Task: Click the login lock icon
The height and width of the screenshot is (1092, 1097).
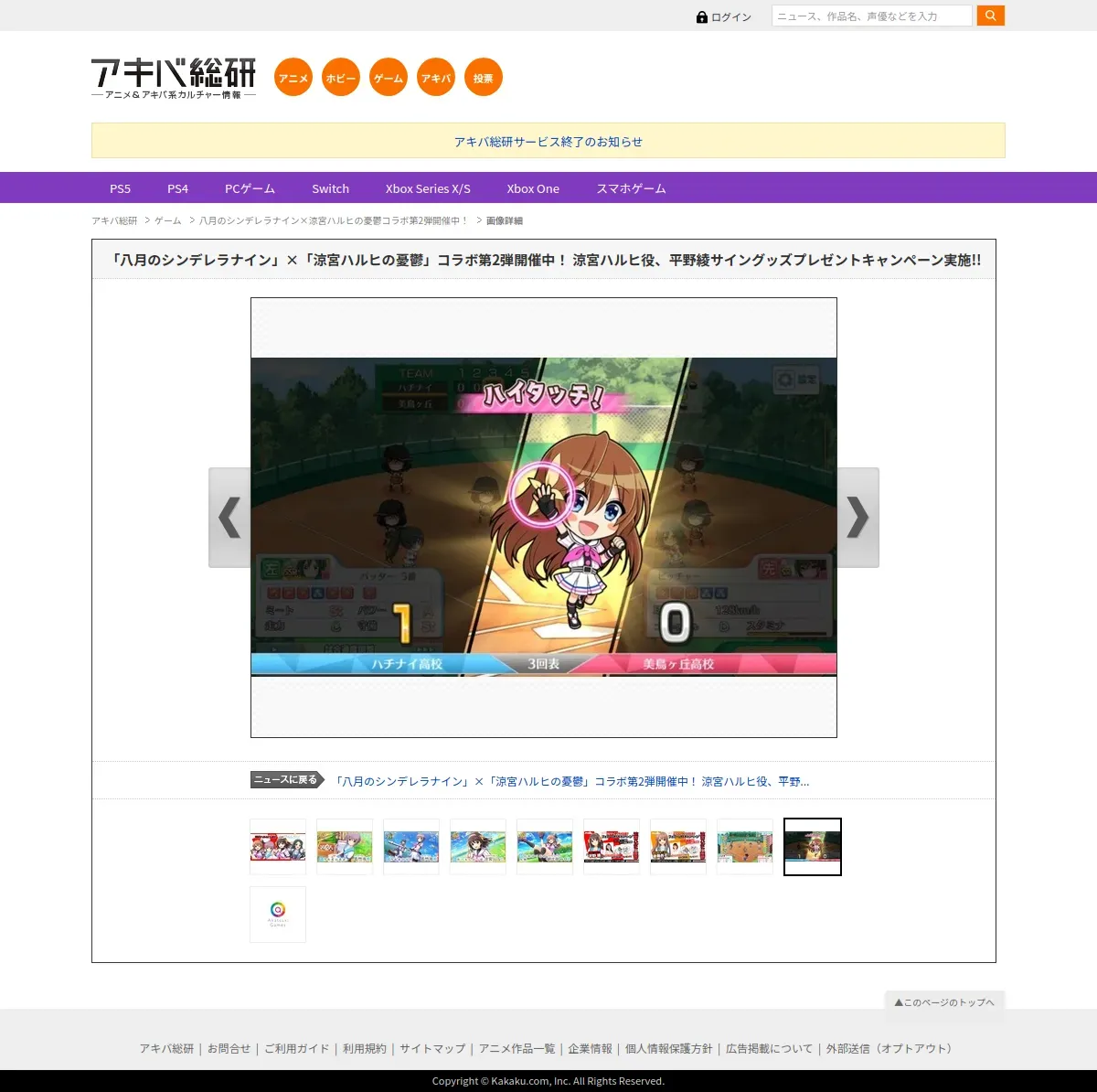Action: pyautogui.click(x=702, y=16)
